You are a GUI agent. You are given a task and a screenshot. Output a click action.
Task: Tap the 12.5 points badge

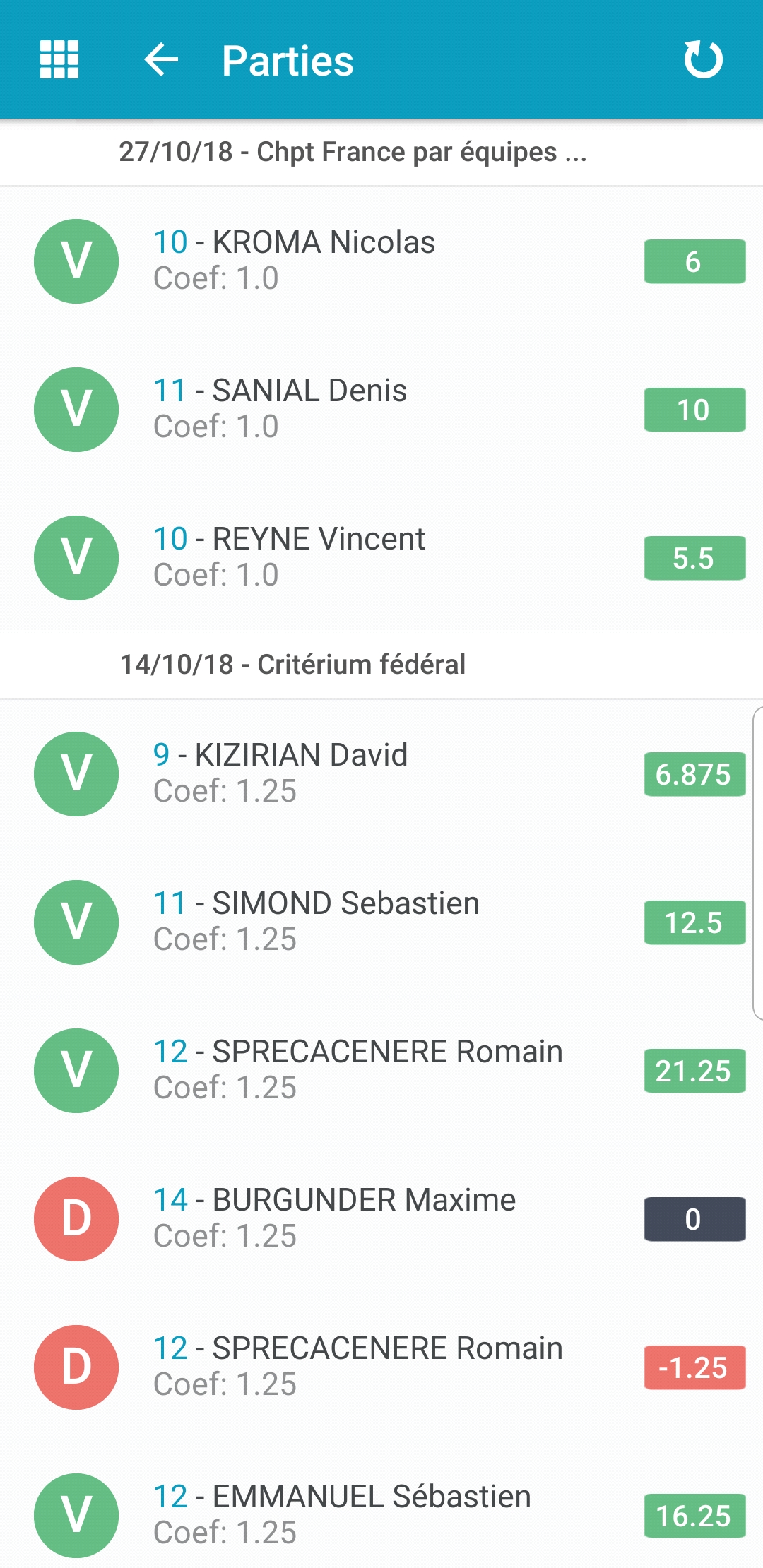(x=694, y=922)
